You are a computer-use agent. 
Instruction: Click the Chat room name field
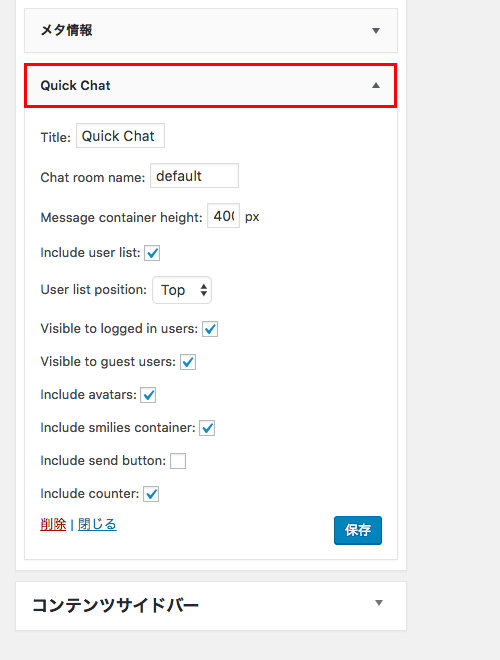click(194, 176)
